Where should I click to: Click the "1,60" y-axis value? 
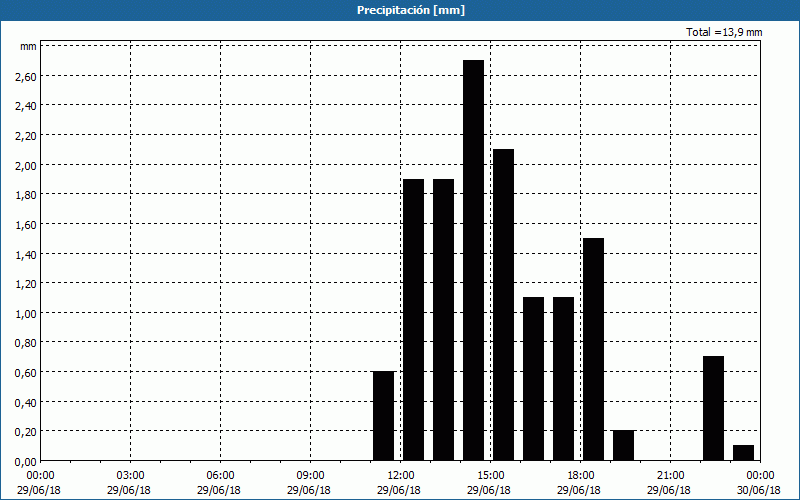26,224
